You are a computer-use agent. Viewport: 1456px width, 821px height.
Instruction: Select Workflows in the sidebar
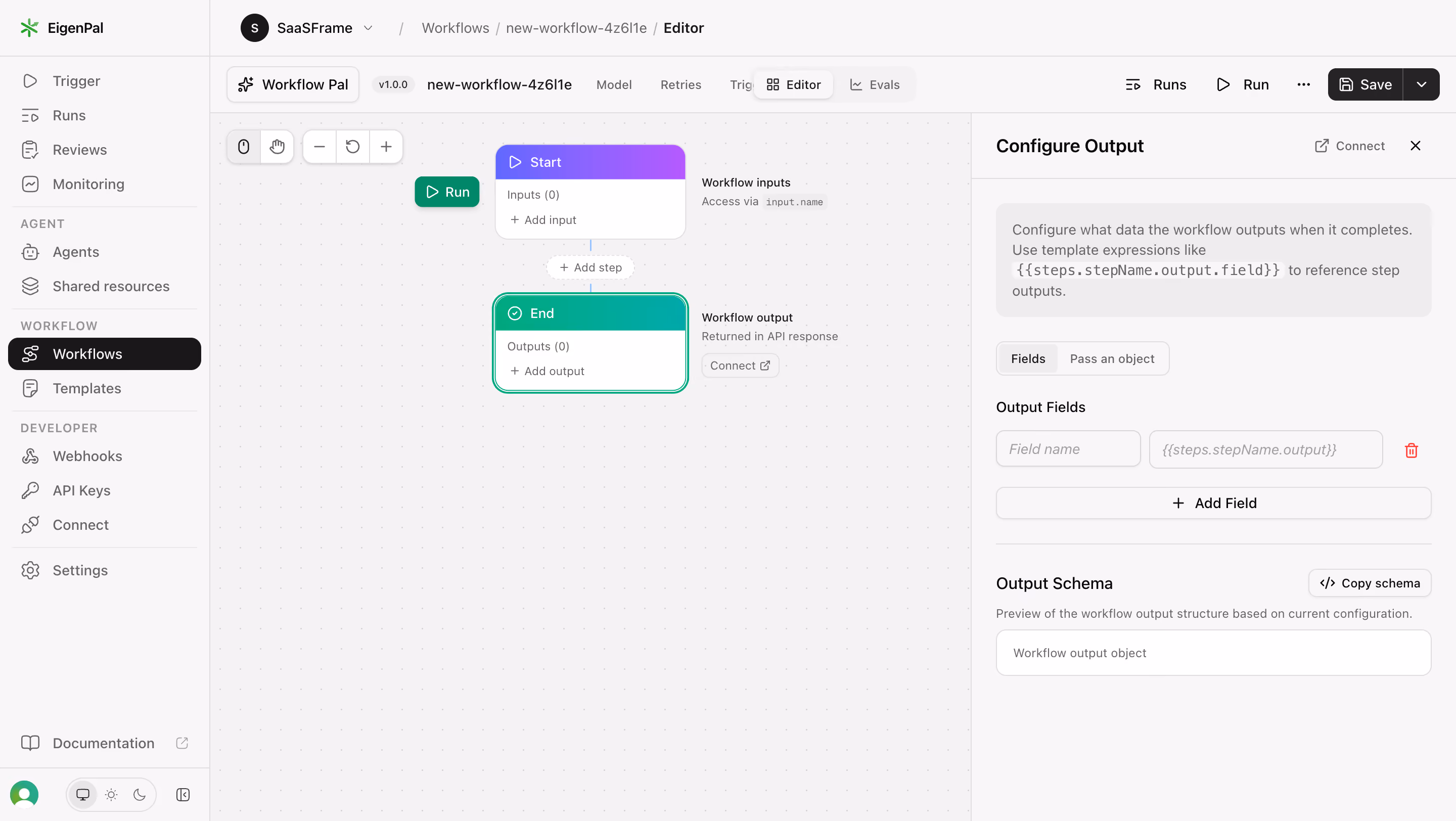[x=105, y=354]
